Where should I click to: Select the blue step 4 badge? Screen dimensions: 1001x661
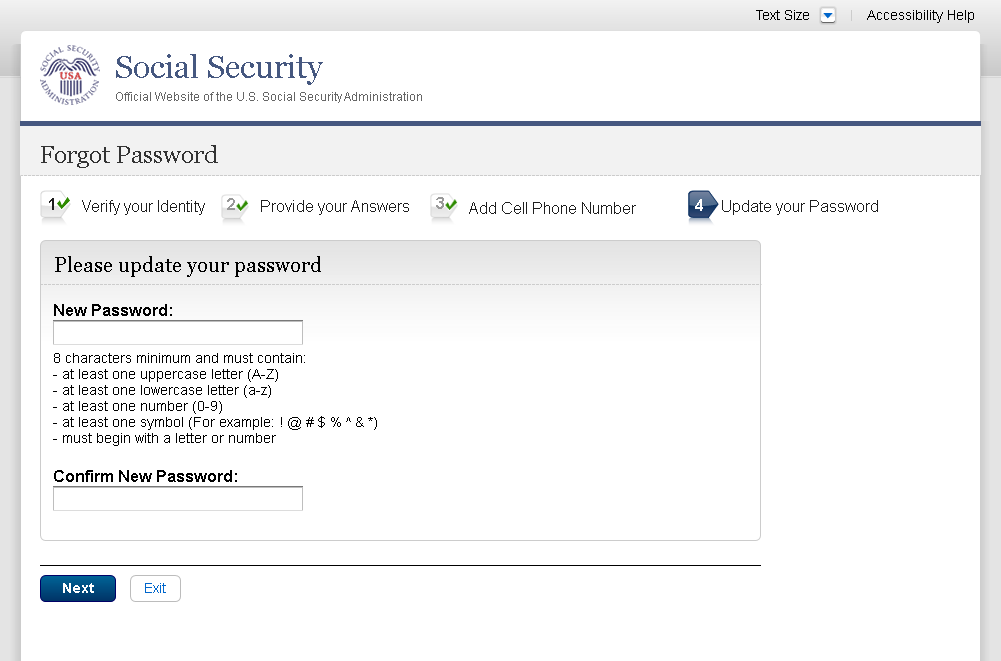click(x=701, y=206)
